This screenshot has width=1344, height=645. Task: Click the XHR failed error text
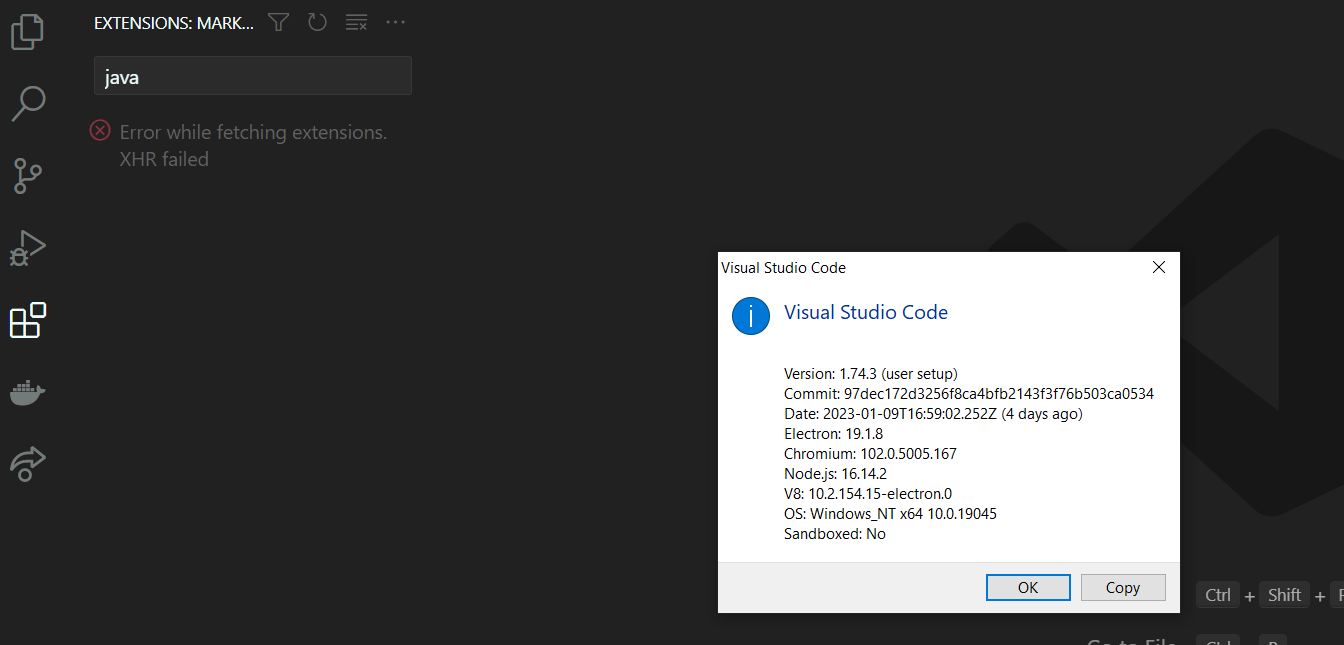click(164, 158)
